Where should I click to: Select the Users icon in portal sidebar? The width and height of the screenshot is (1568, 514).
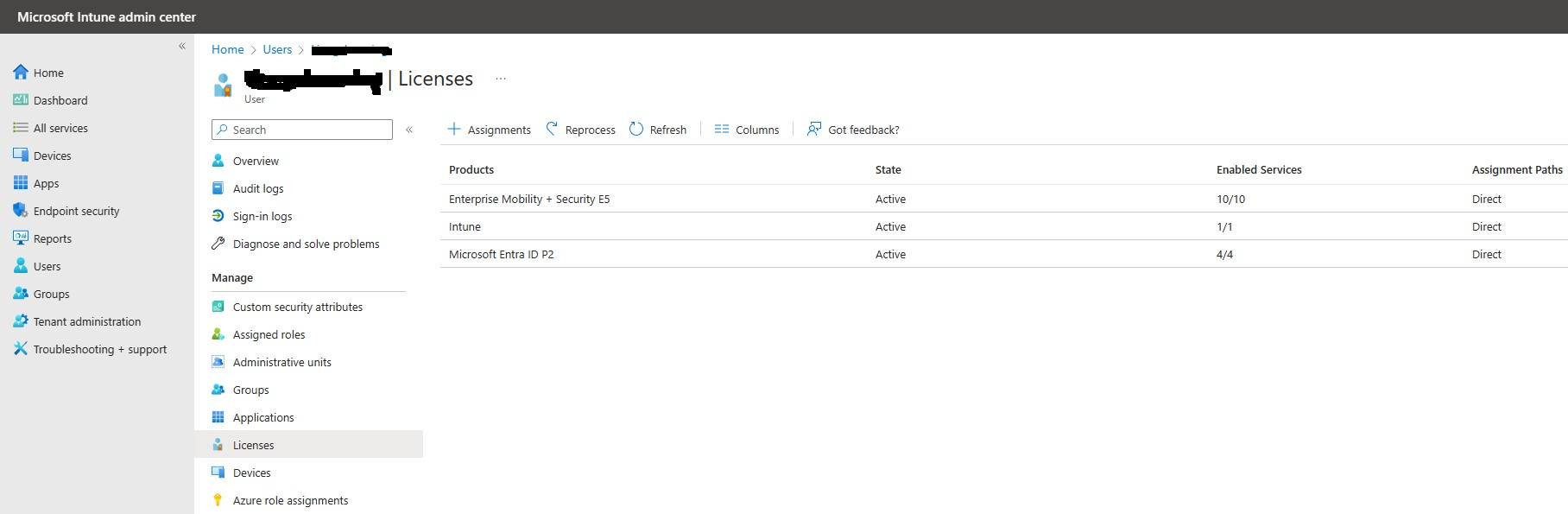(x=21, y=266)
